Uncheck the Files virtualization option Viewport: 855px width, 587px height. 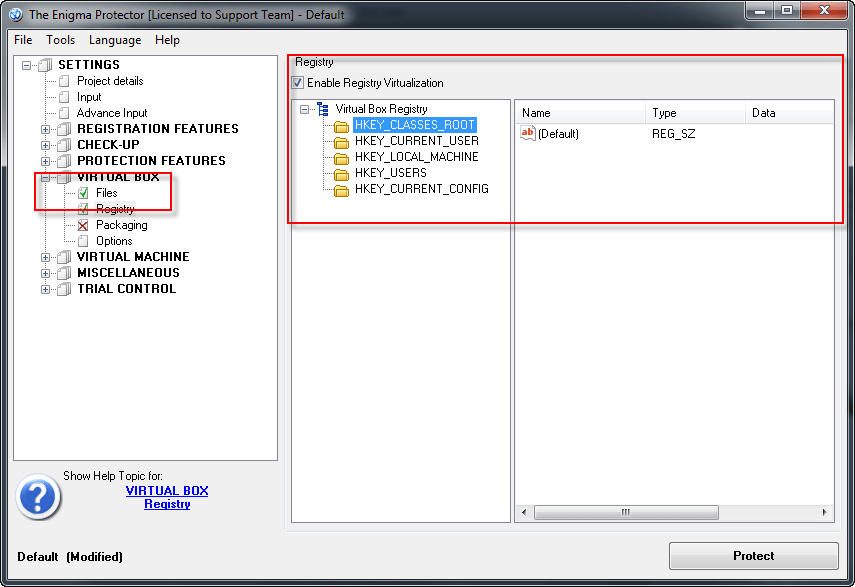click(85, 192)
